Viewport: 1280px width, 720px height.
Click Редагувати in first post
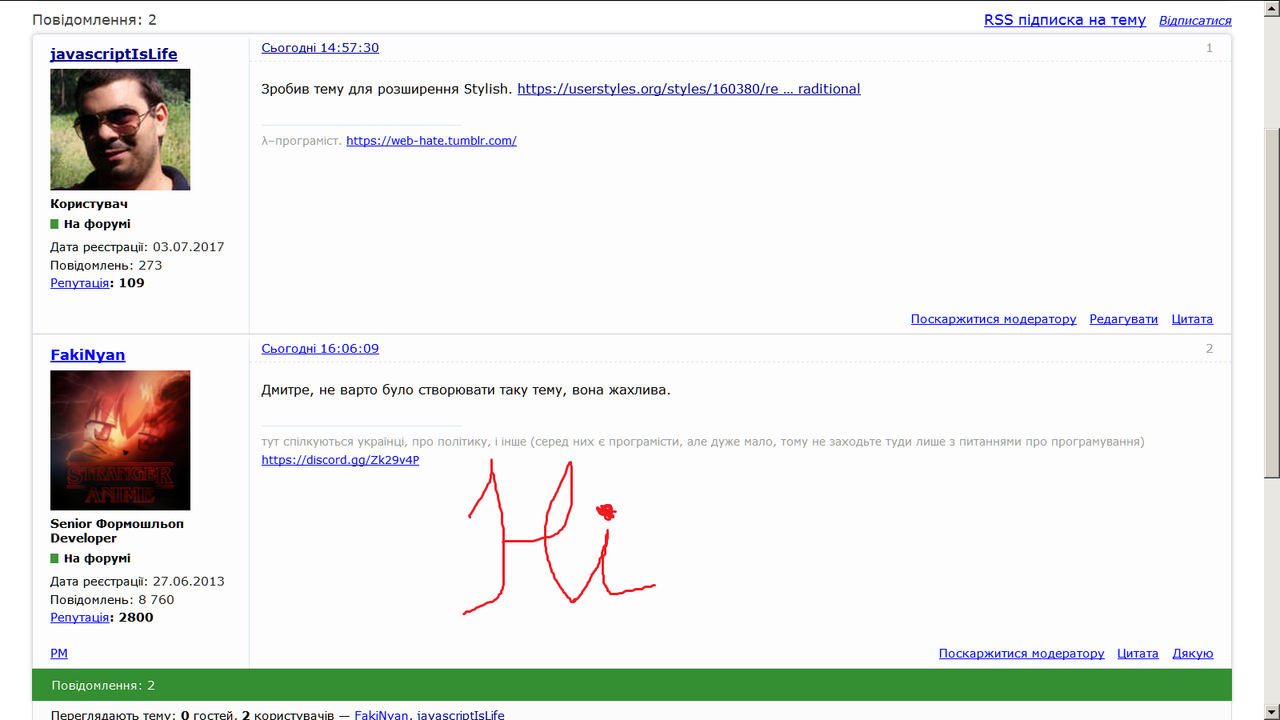pyautogui.click(x=1123, y=319)
